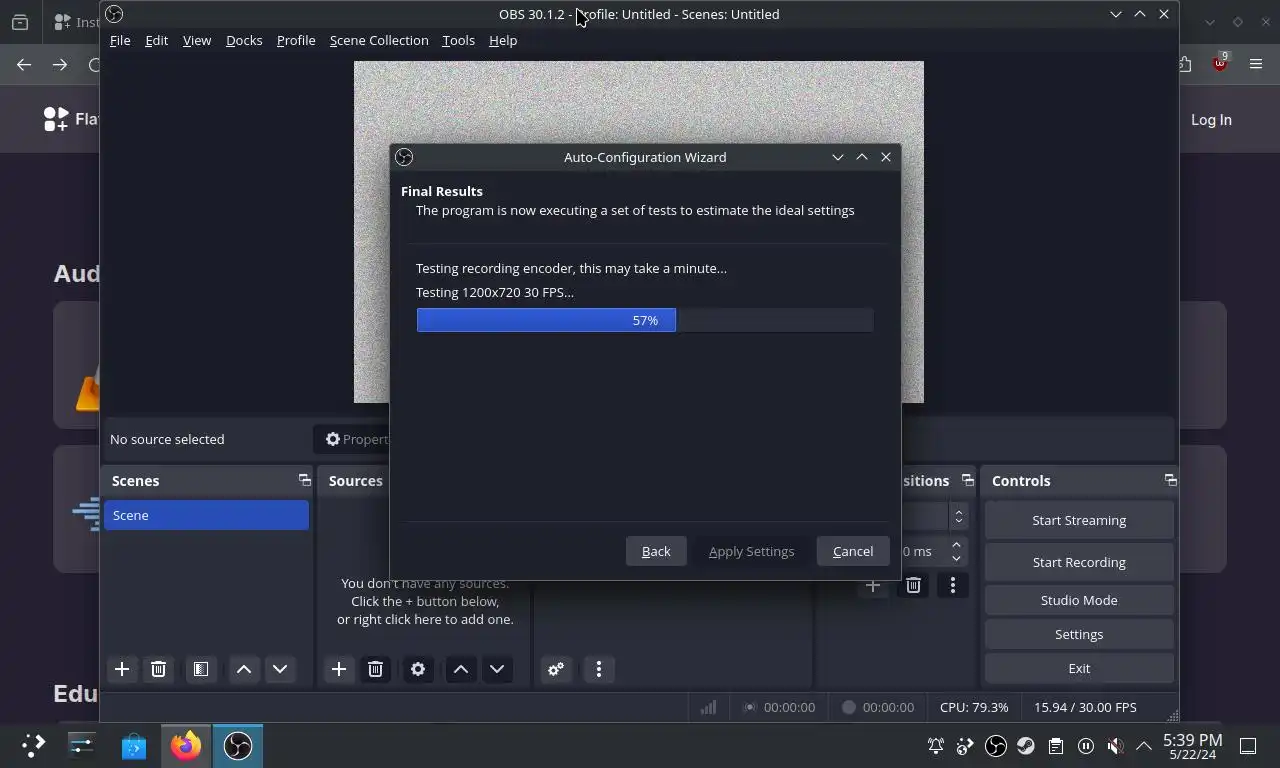
Task: Move scene up arrow in Scenes dock
Action: point(244,669)
